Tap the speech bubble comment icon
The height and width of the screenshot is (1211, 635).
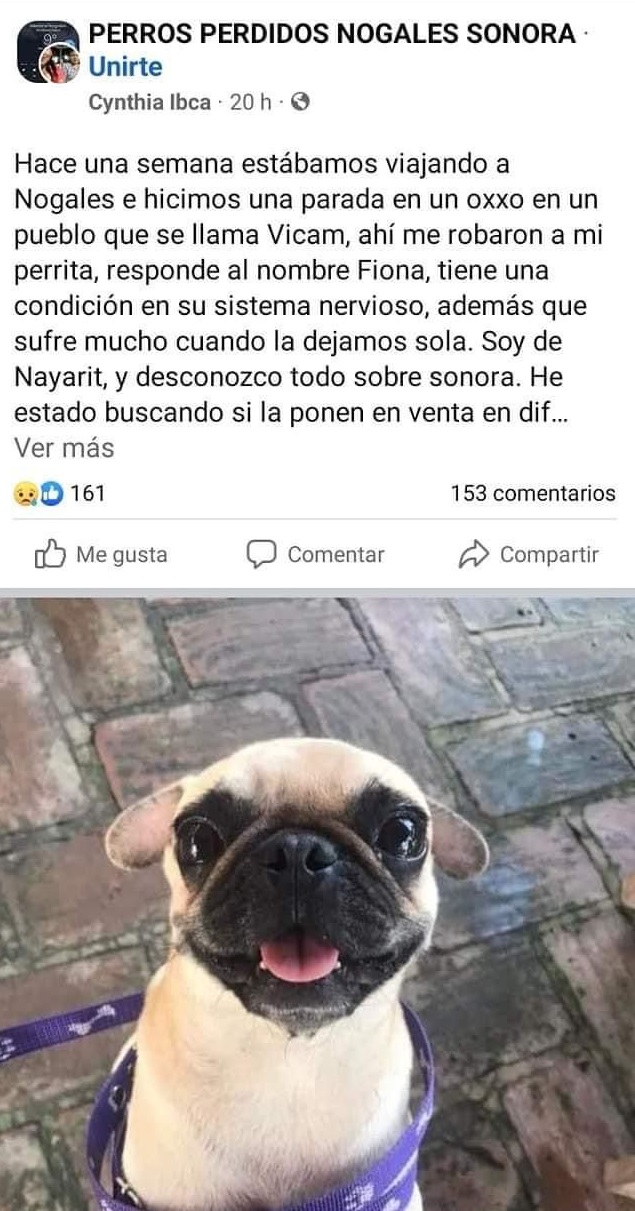(x=262, y=554)
